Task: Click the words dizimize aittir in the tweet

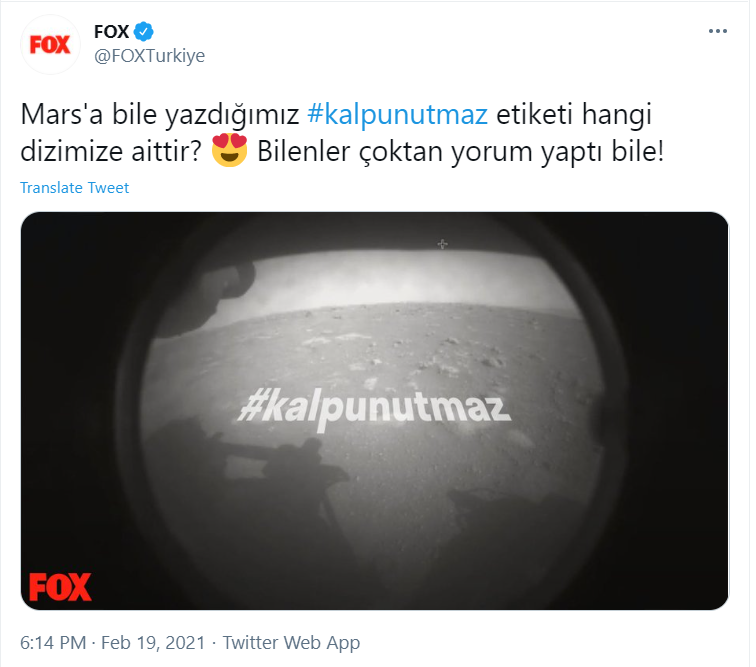Action: coord(111,152)
